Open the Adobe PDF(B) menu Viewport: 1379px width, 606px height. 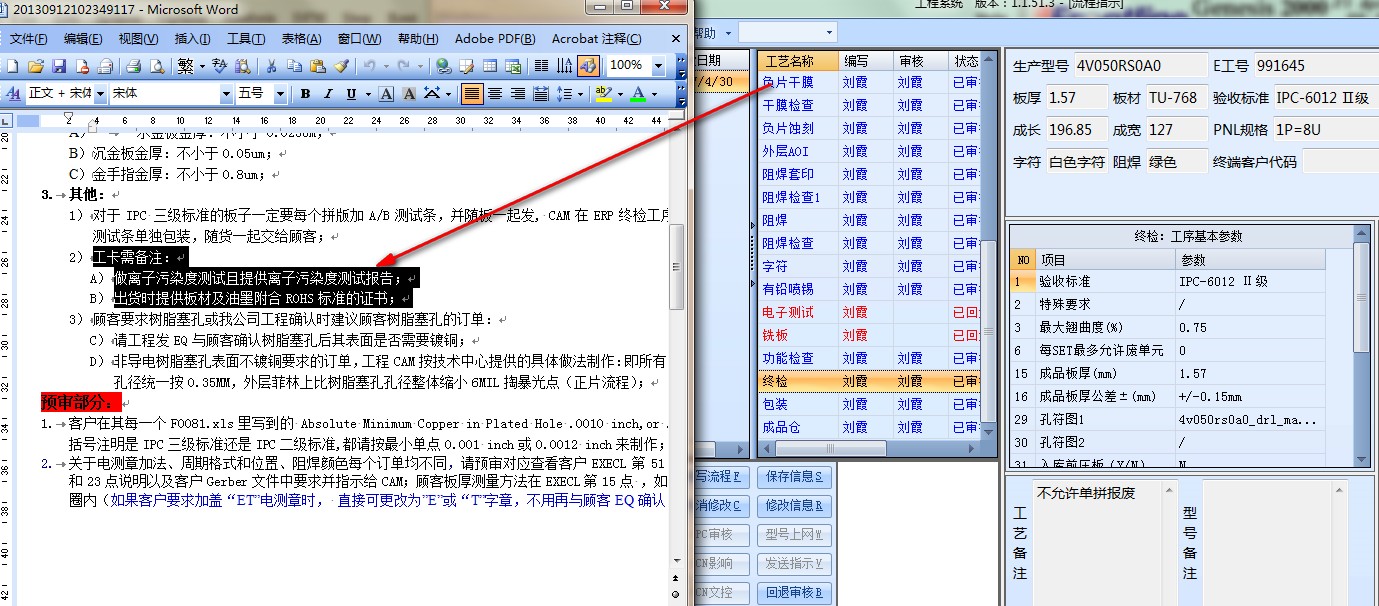tap(495, 39)
